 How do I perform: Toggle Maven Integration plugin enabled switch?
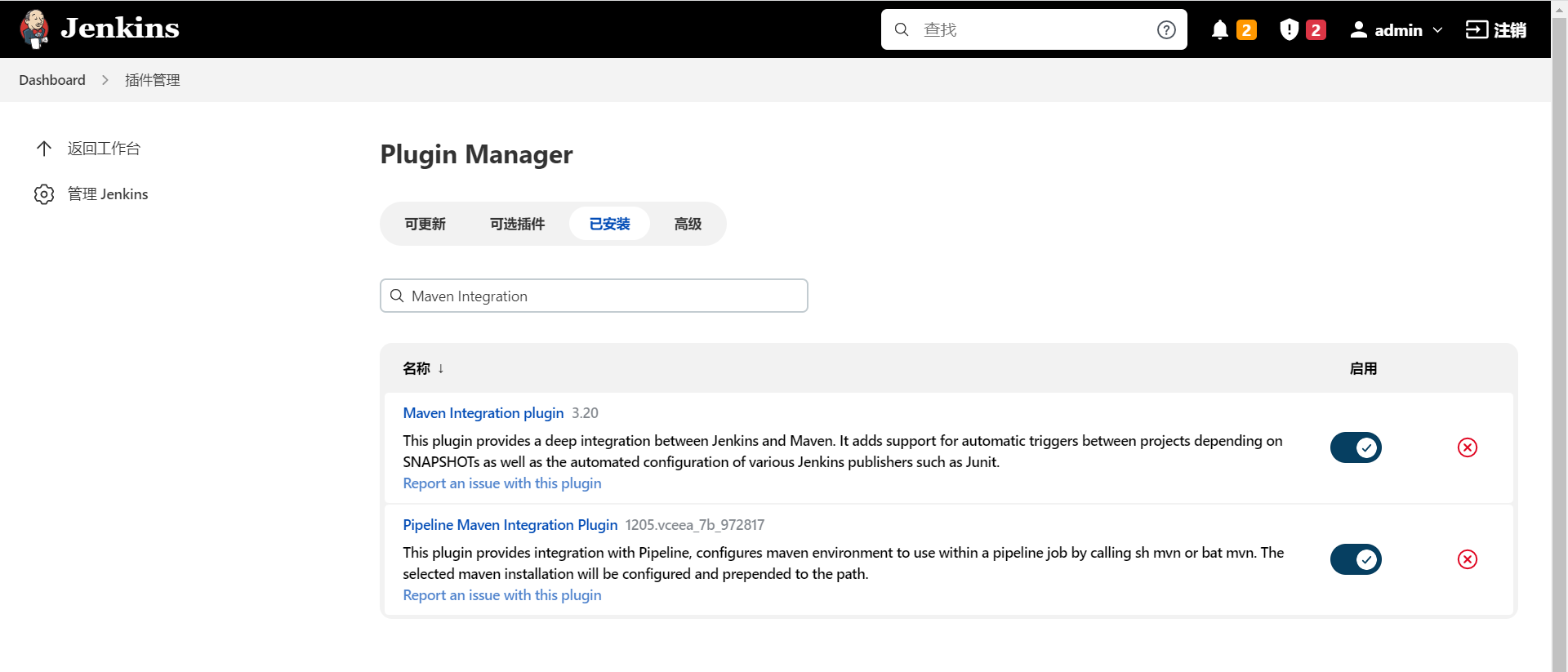(1356, 447)
